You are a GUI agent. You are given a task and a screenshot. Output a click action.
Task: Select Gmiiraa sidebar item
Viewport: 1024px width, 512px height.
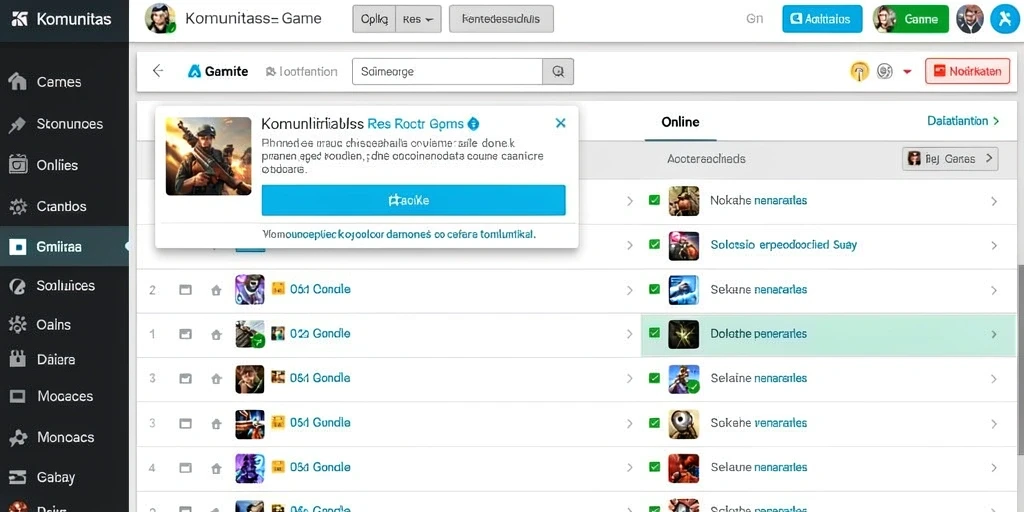pos(64,246)
